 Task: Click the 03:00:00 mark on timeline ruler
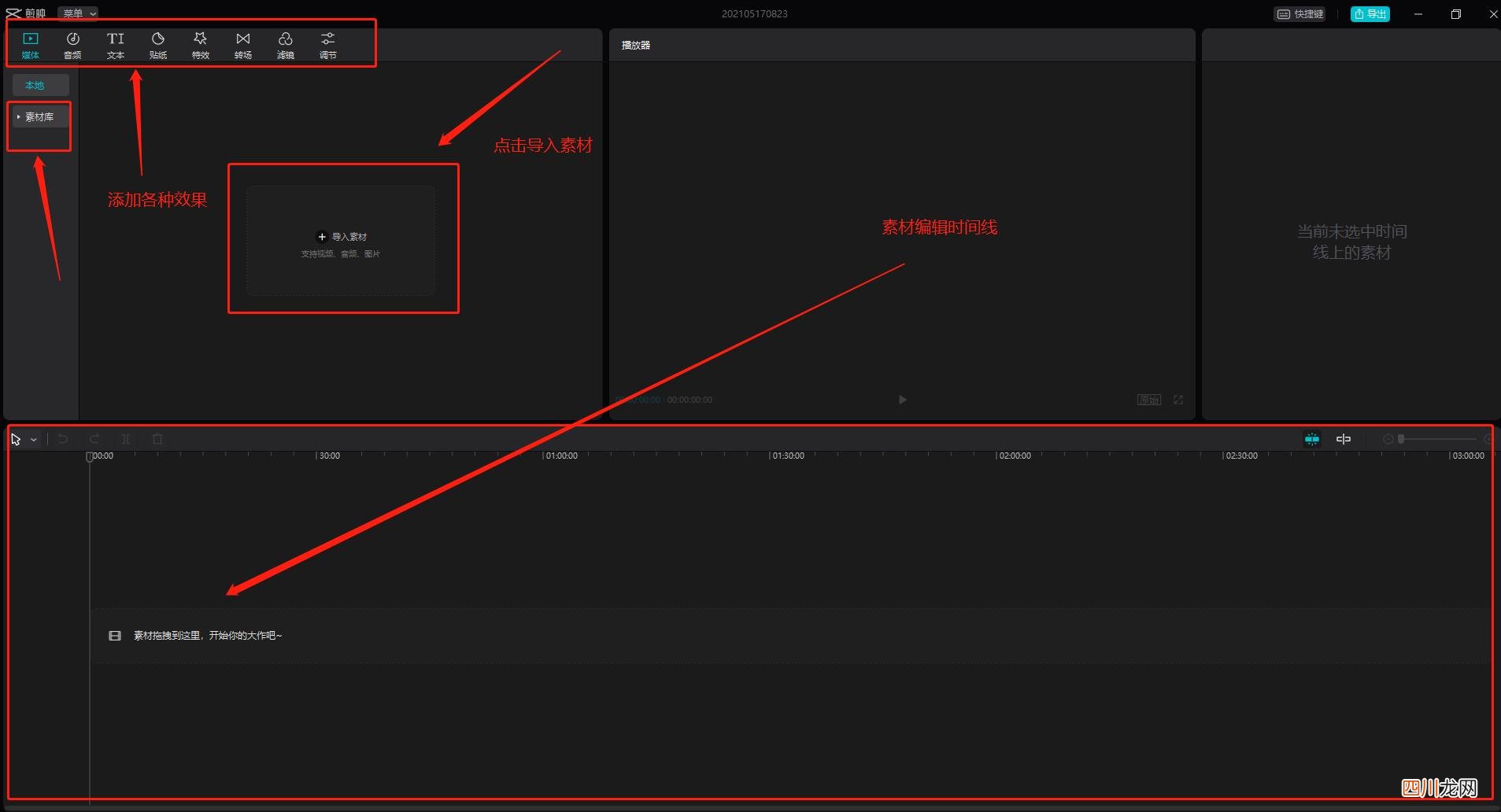[1468, 456]
